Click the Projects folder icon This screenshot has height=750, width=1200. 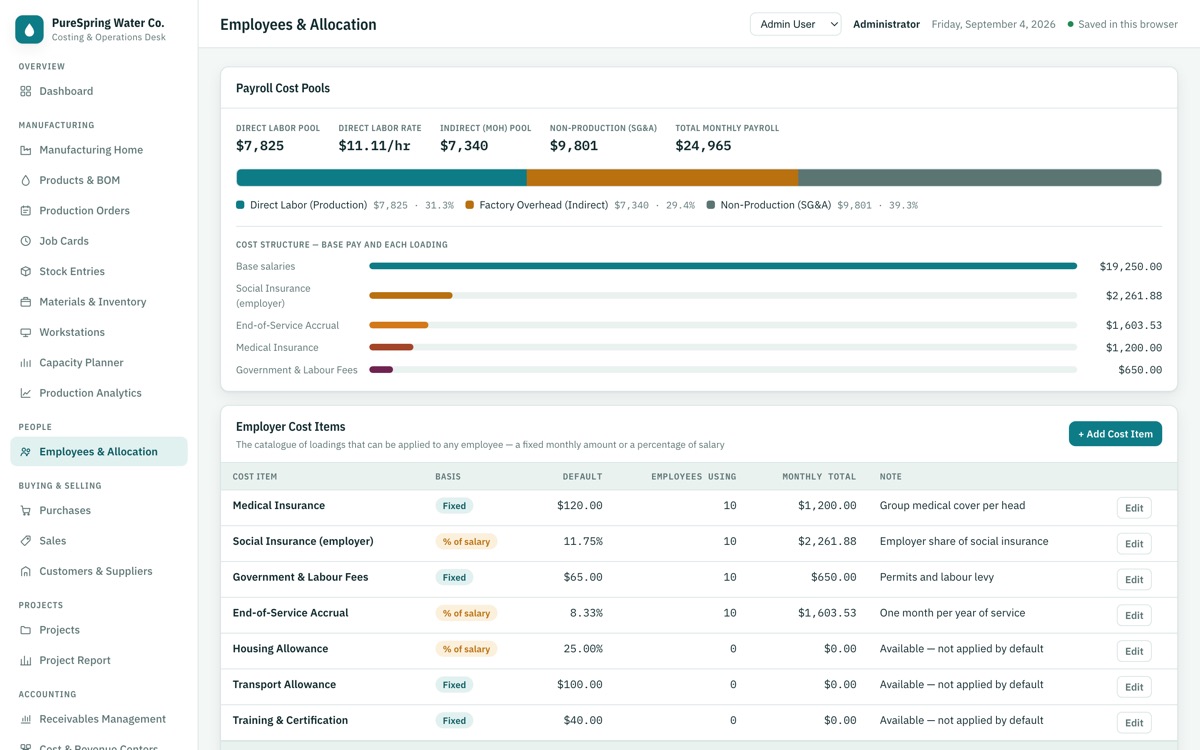(x=26, y=630)
